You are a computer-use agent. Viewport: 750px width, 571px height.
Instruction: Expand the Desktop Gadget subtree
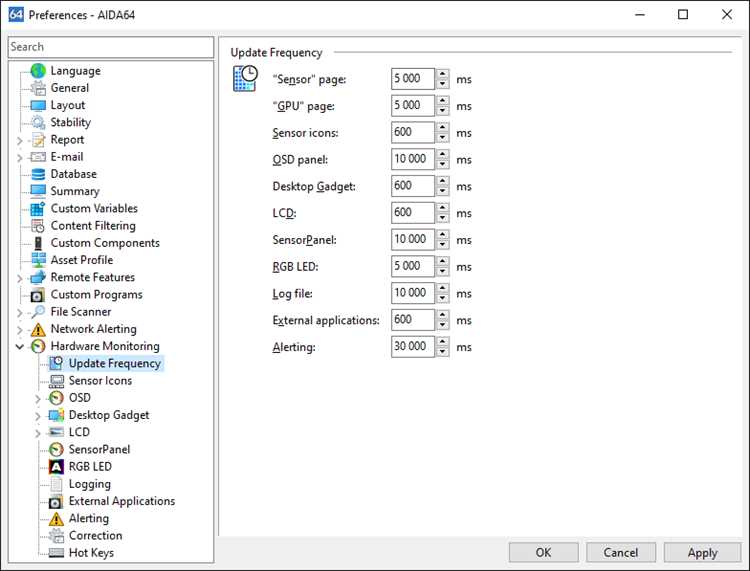(38, 416)
